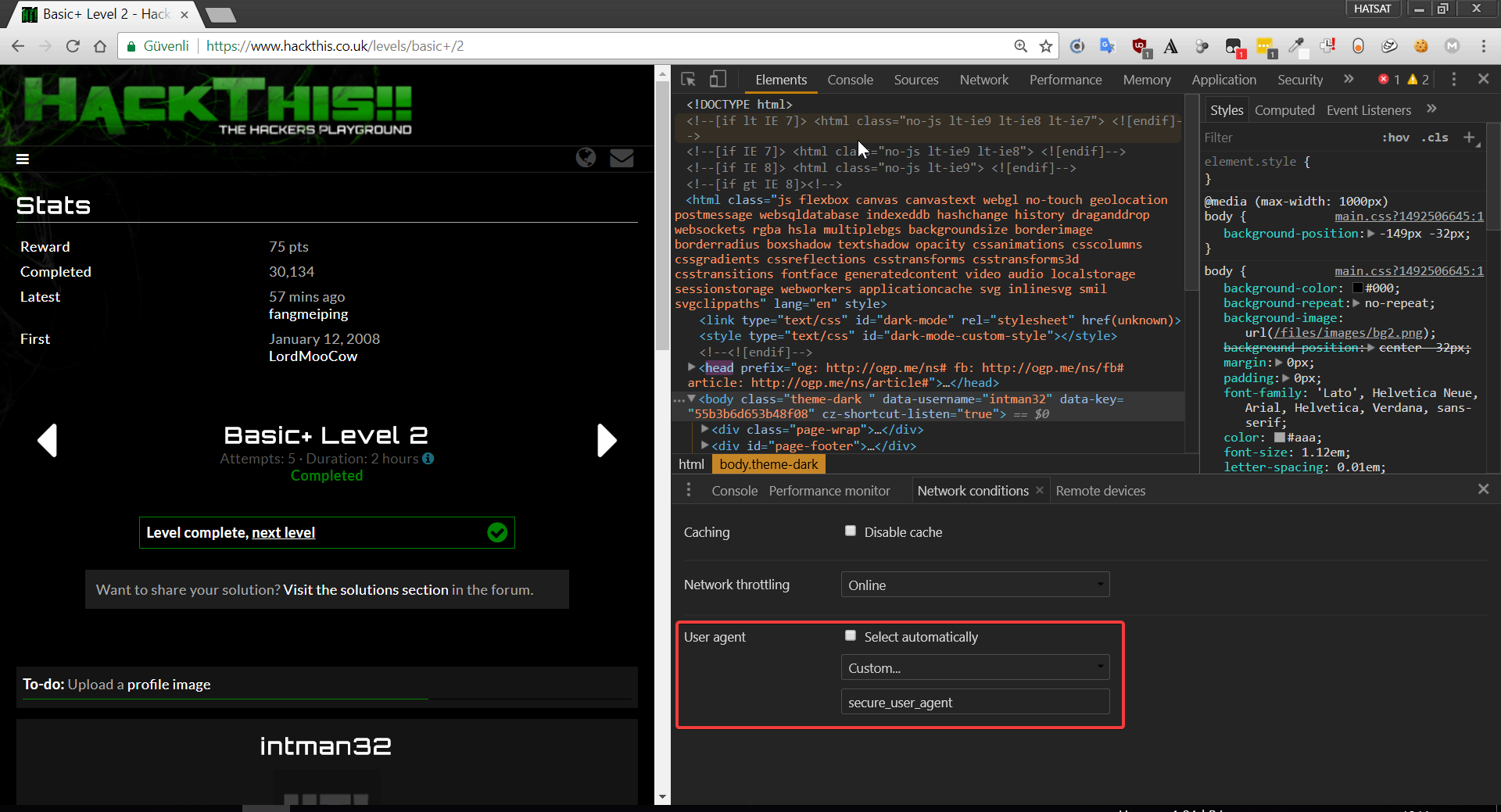Open the hamburger menu on HackThis page
The image size is (1501, 812).
point(23,159)
